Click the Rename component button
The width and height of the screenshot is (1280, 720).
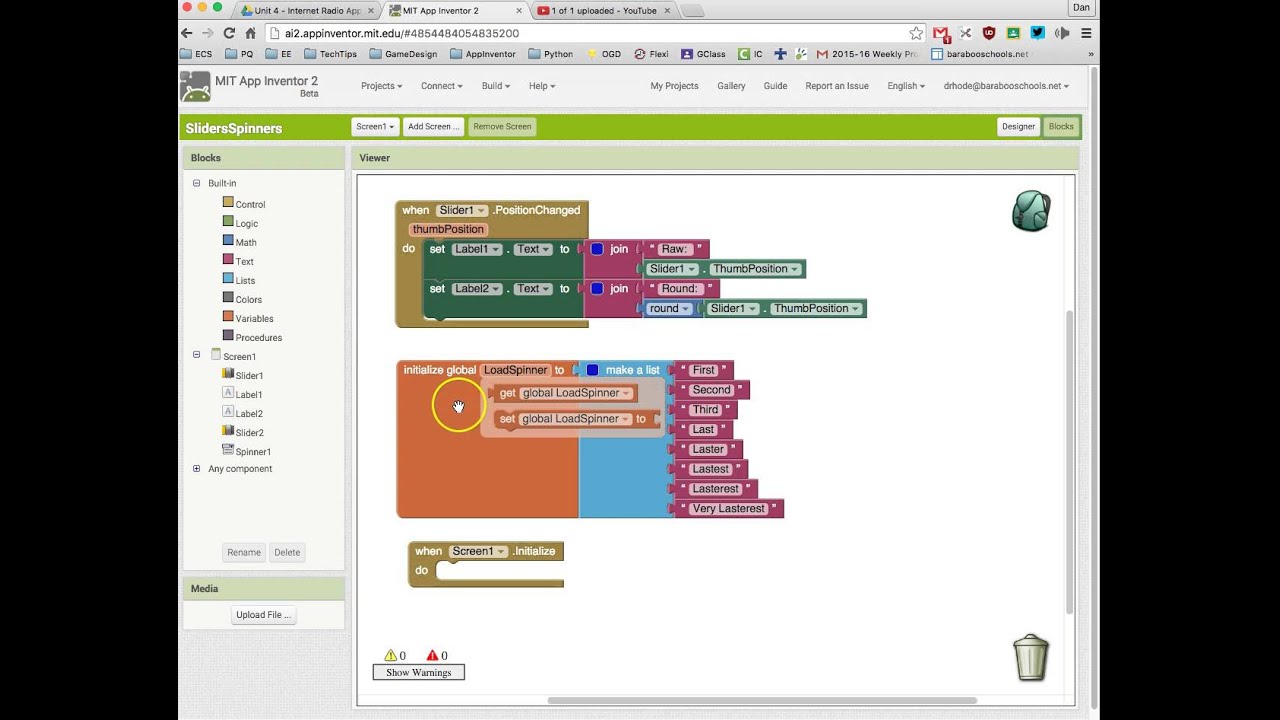click(x=243, y=552)
